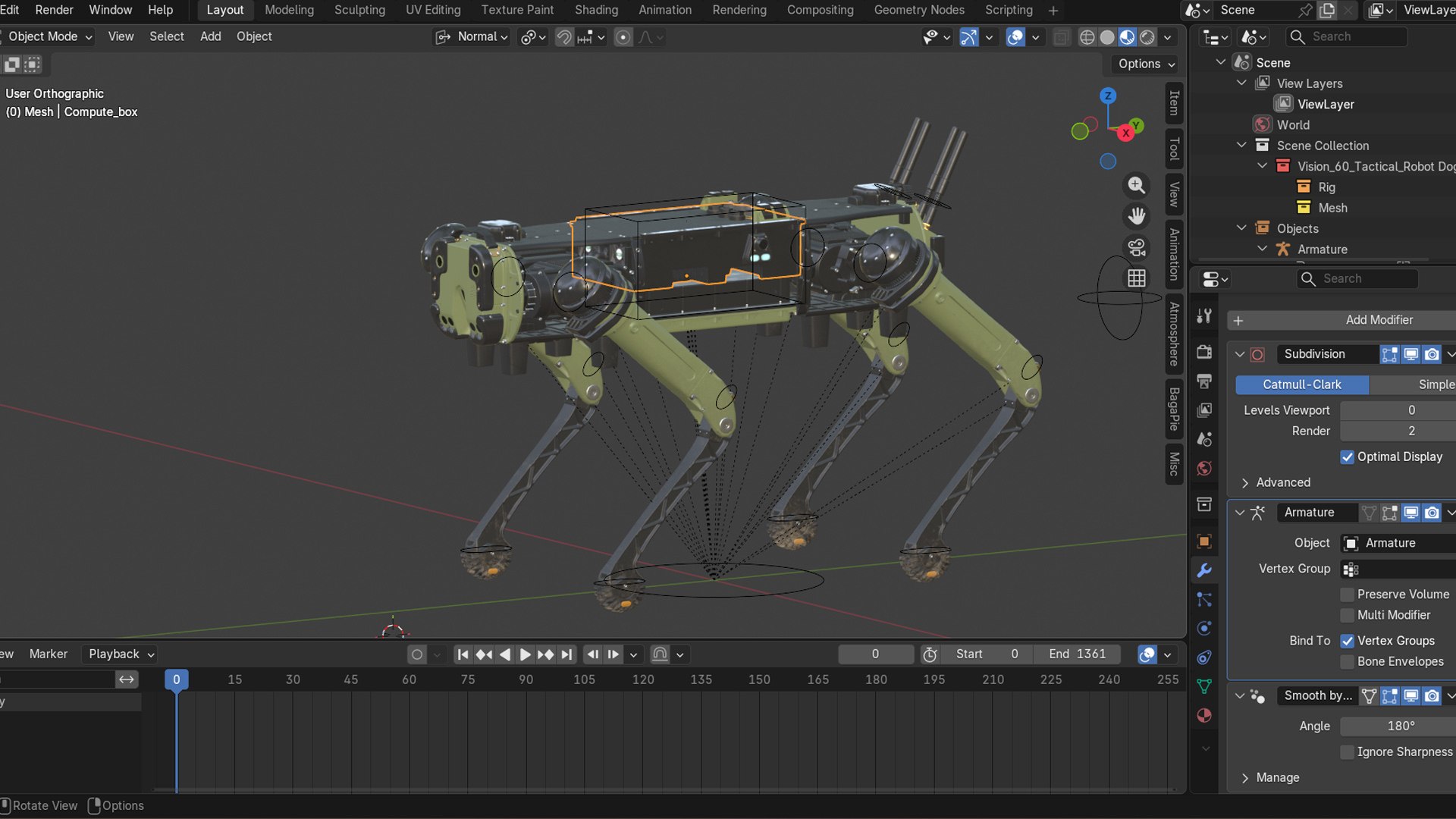Open the Collection properties tab icon
Screen dimensions: 1456x819
pyautogui.click(x=1204, y=504)
